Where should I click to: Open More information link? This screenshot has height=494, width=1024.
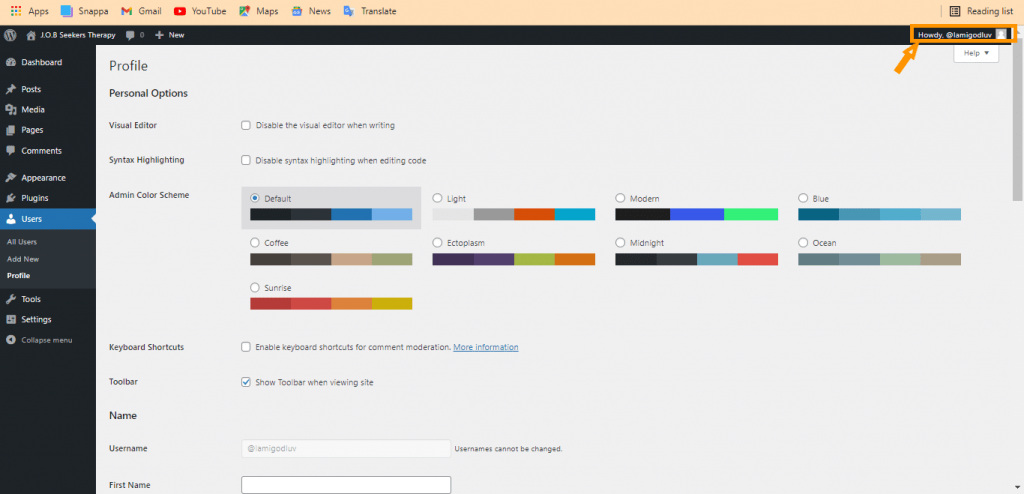(x=486, y=347)
